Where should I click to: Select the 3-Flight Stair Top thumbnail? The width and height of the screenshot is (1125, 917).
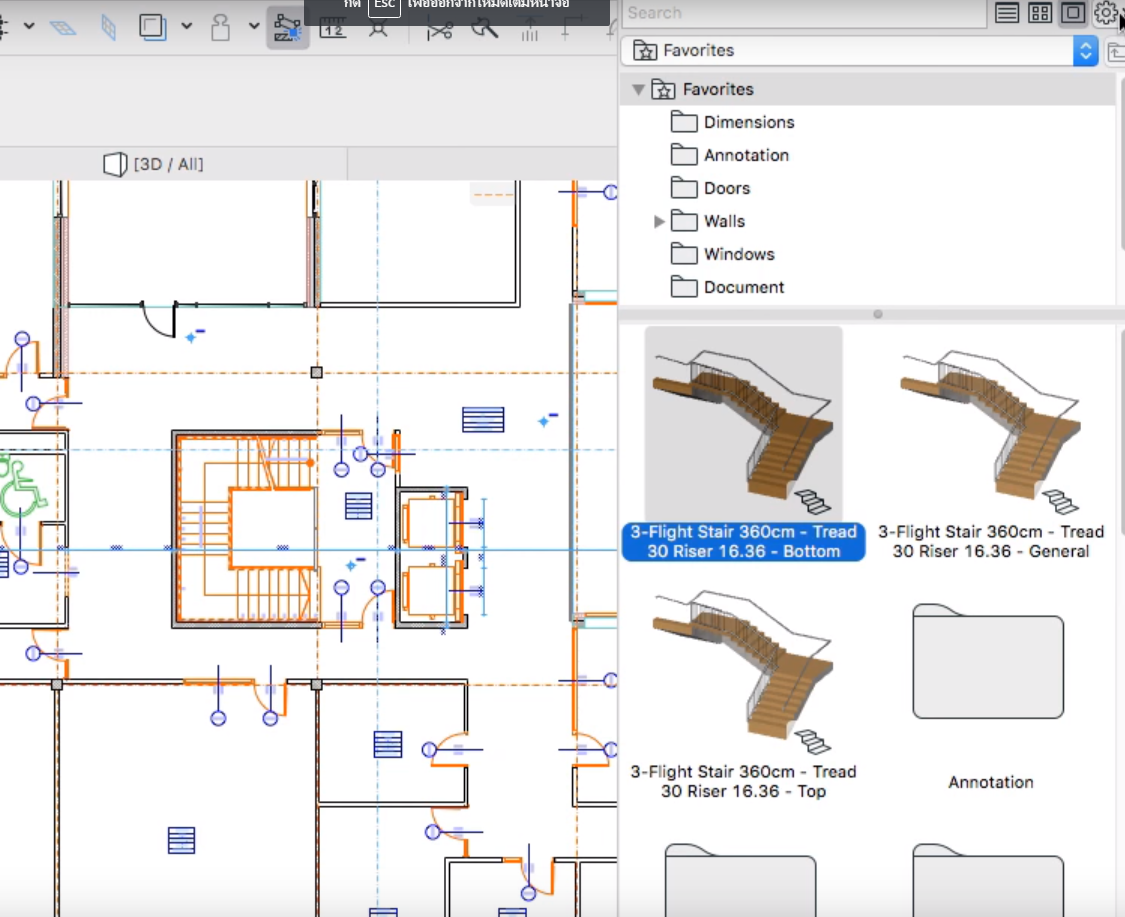click(x=743, y=673)
